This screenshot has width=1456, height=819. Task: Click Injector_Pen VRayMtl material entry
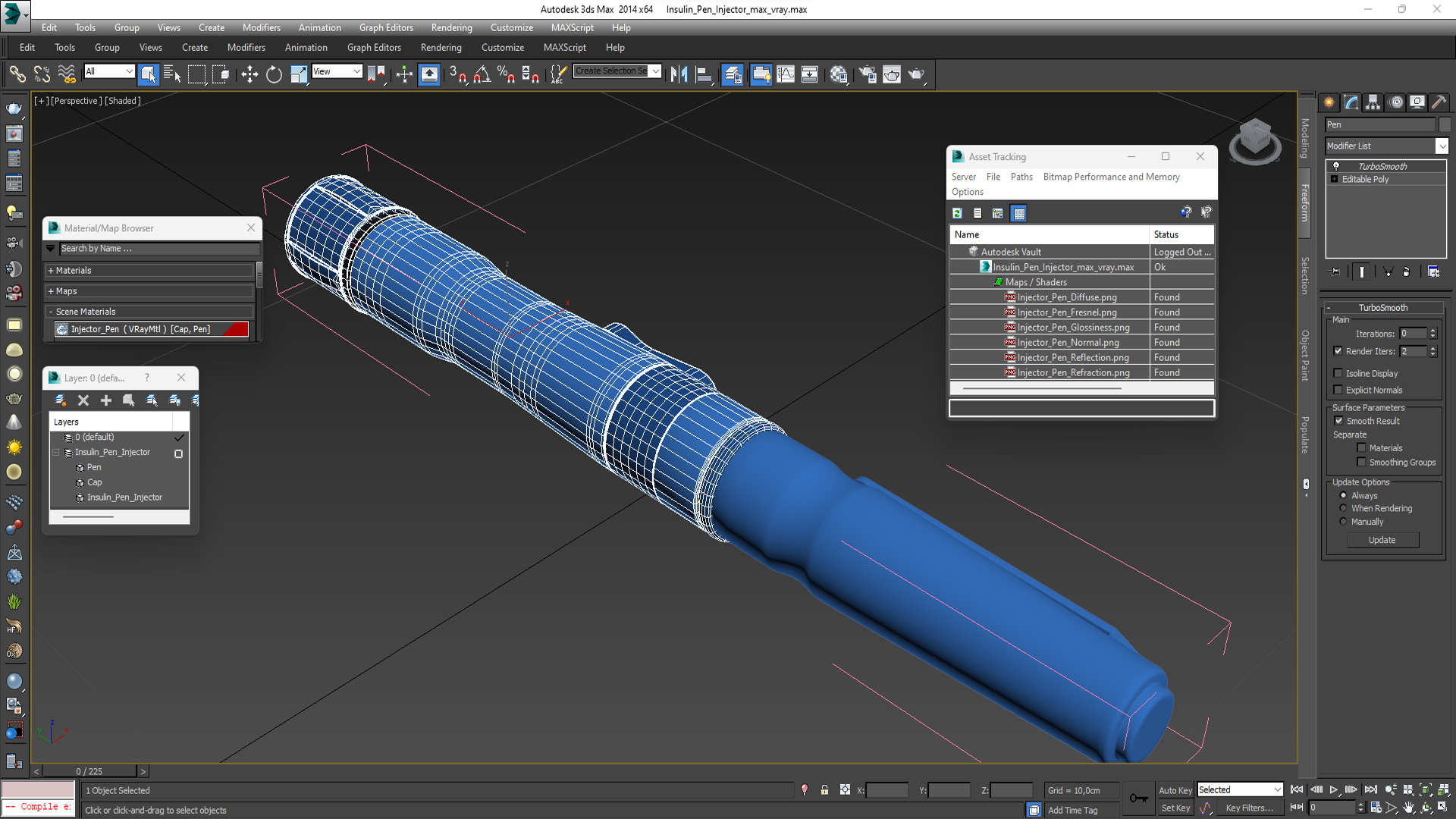coord(152,329)
